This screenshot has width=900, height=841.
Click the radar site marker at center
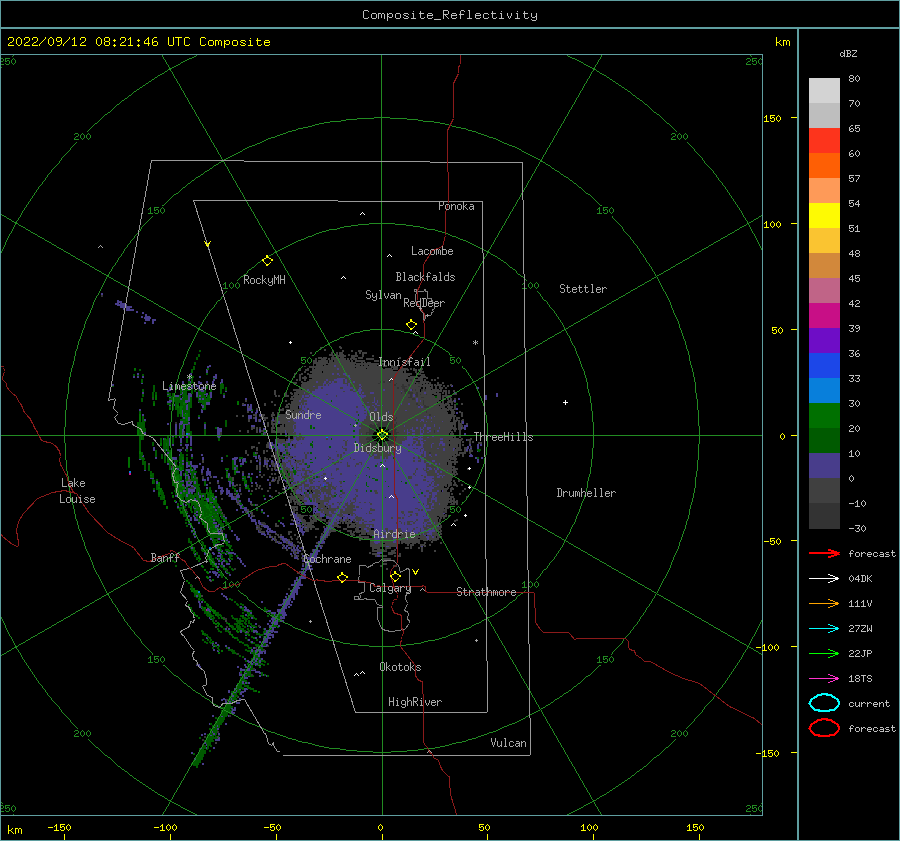(x=382, y=435)
